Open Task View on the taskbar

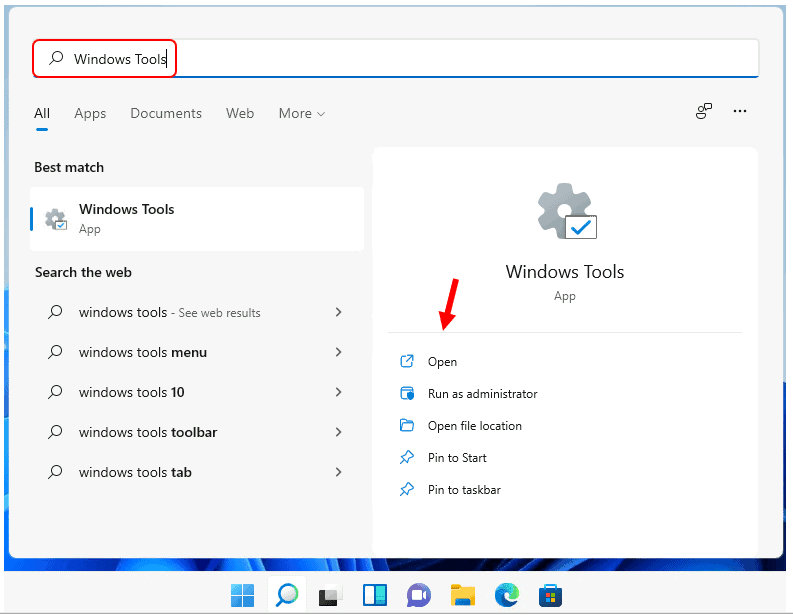[330, 595]
